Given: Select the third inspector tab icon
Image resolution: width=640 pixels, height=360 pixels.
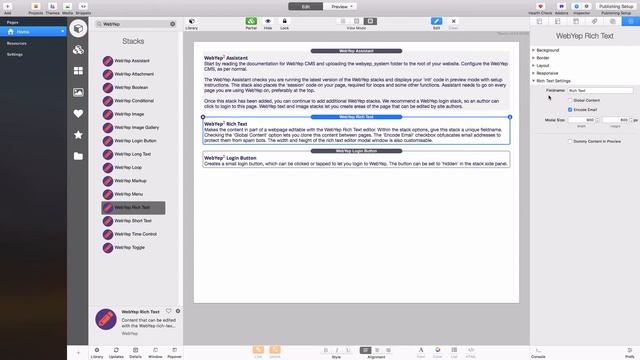Looking at the screenshot, I should tap(576, 21).
